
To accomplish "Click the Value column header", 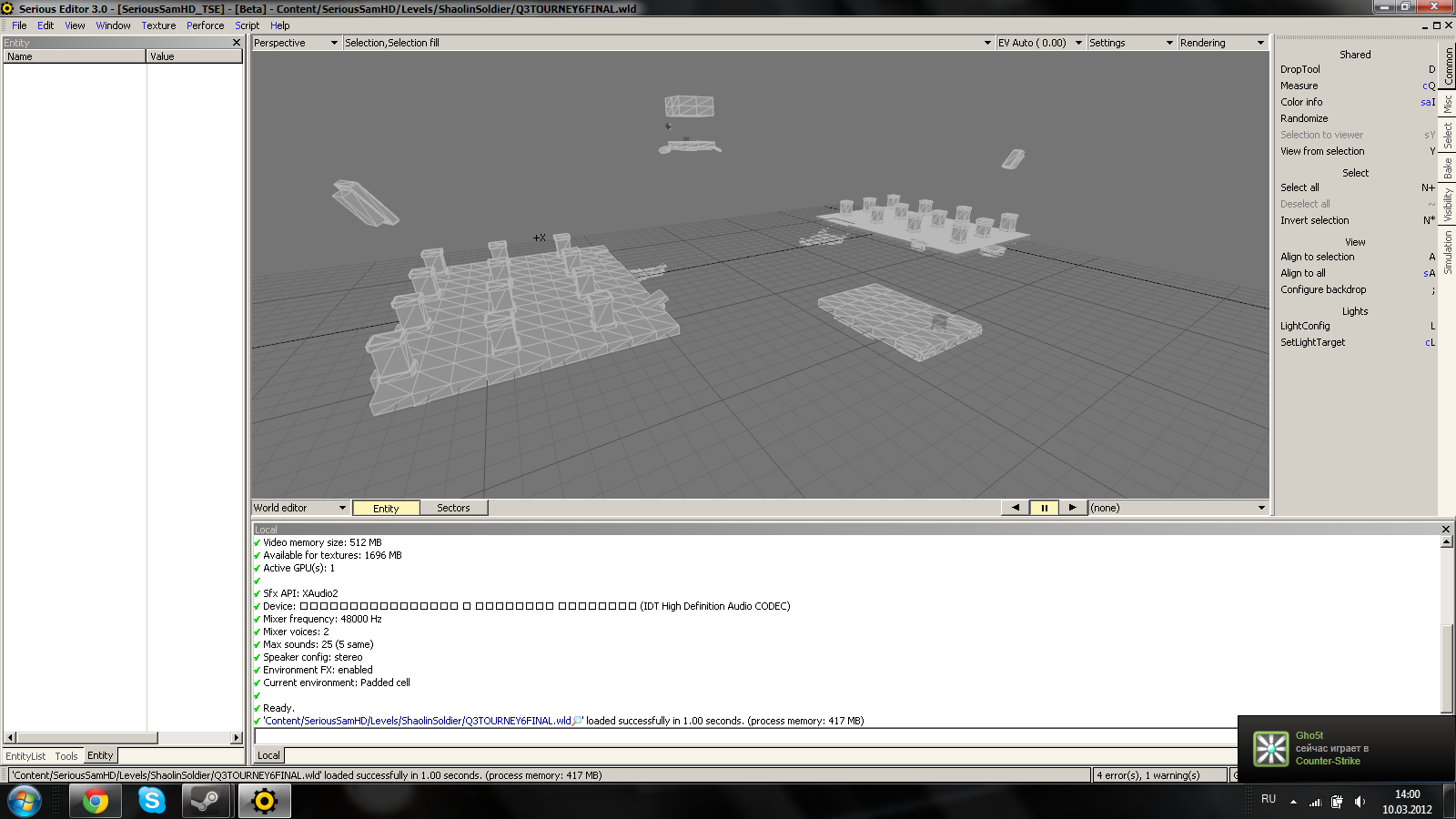I will pyautogui.click(x=195, y=56).
